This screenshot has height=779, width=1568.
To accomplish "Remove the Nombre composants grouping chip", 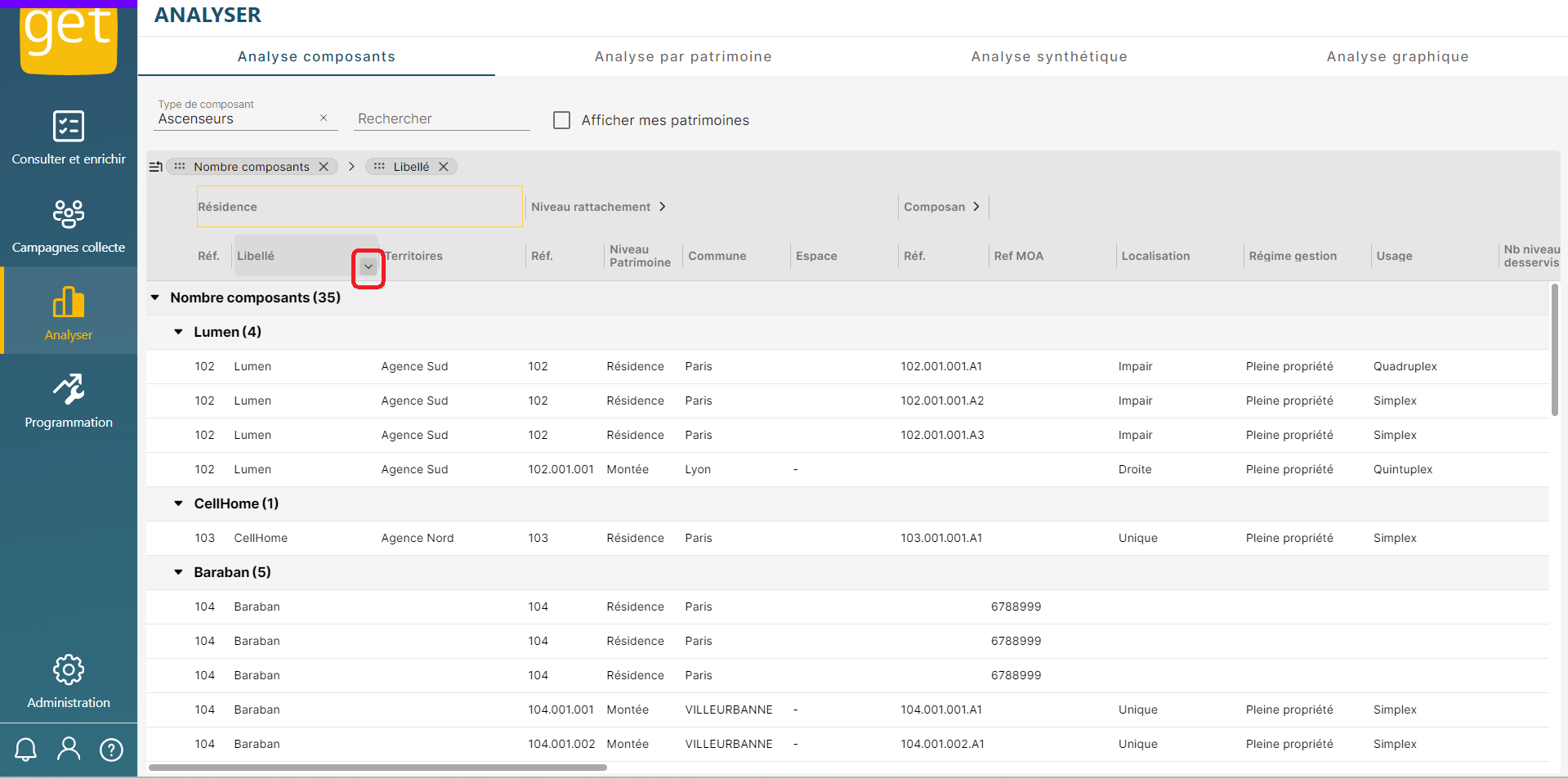I will (x=324, y=167).
